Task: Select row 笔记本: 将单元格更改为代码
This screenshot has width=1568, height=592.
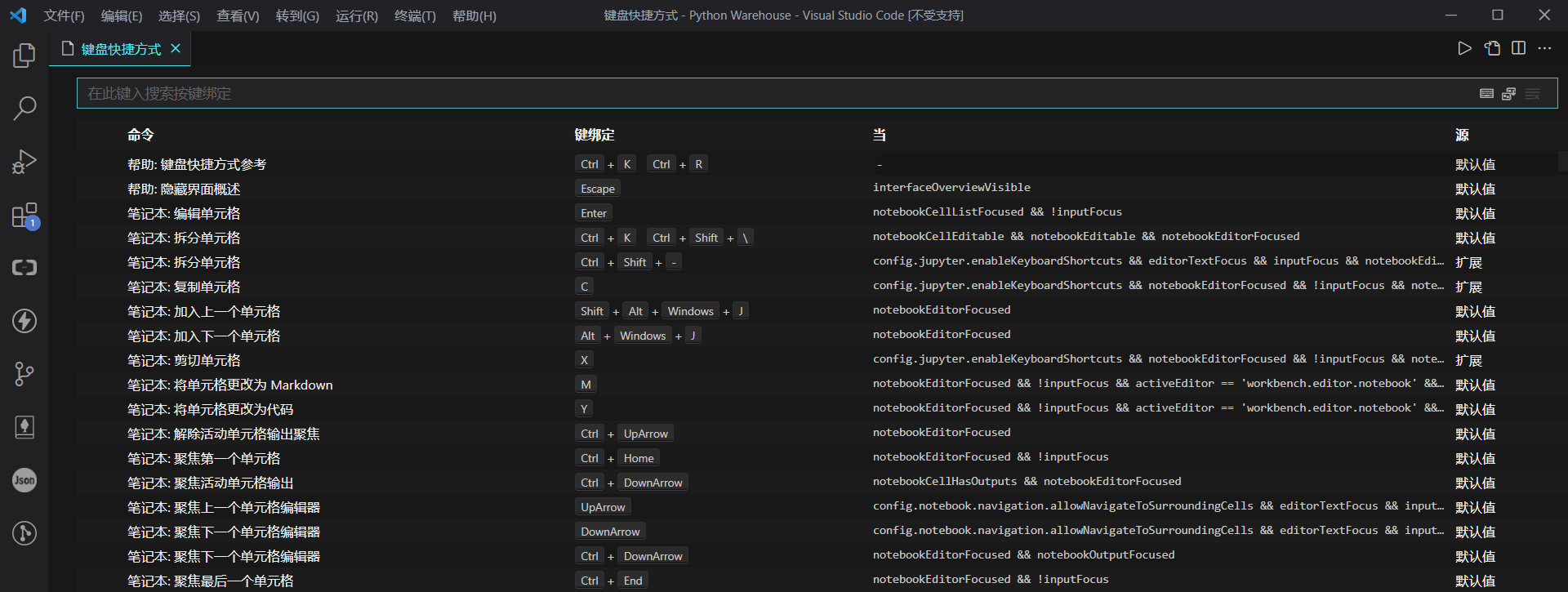Action: [817, 409]
